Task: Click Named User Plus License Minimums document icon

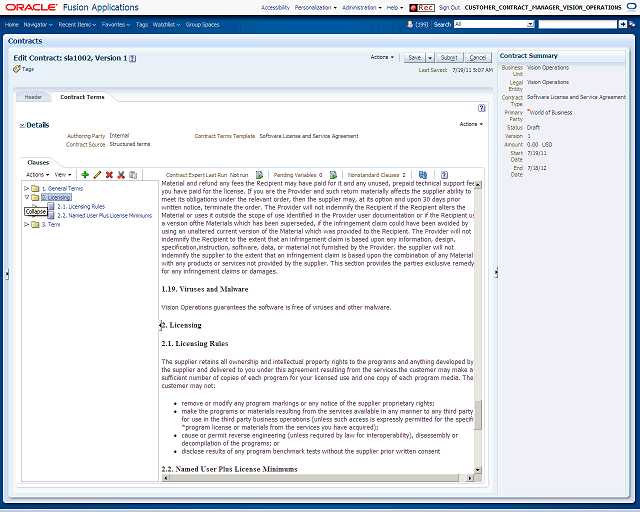Action: coord(51,216)
